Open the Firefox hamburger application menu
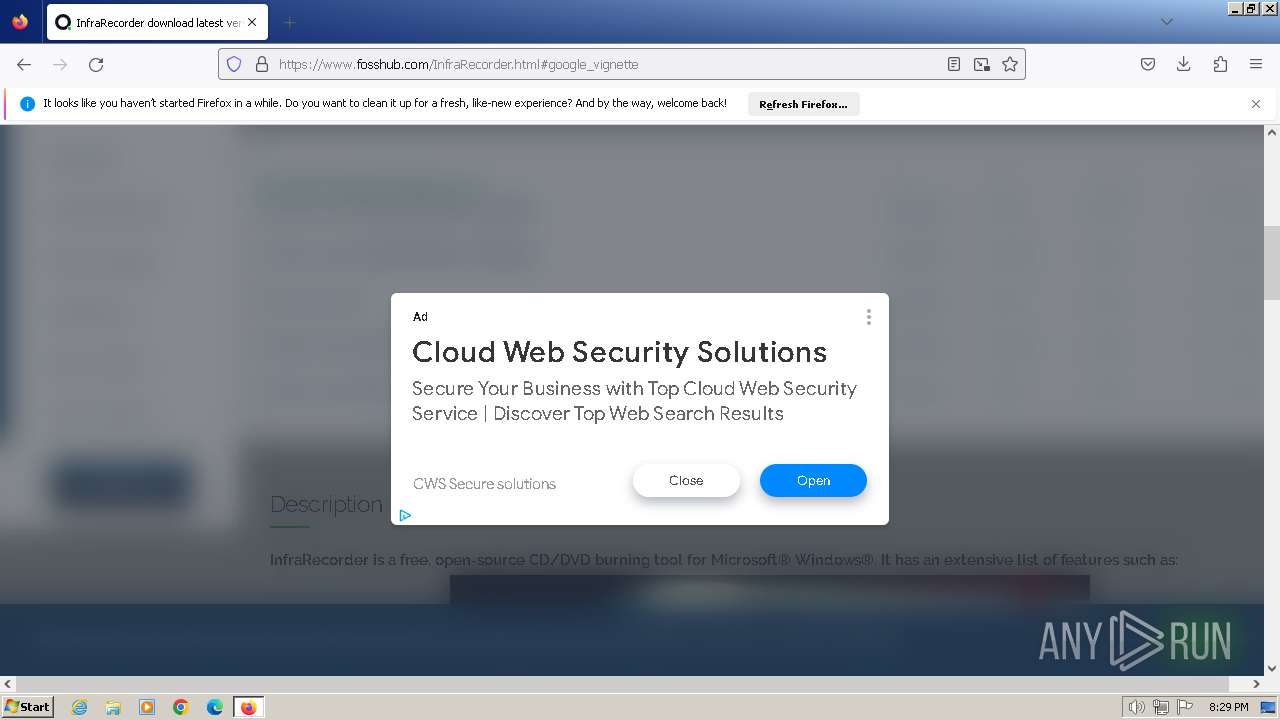The width and height of the screenshot is (1280, 720). pyautogui.click(x=1256, y=64)
